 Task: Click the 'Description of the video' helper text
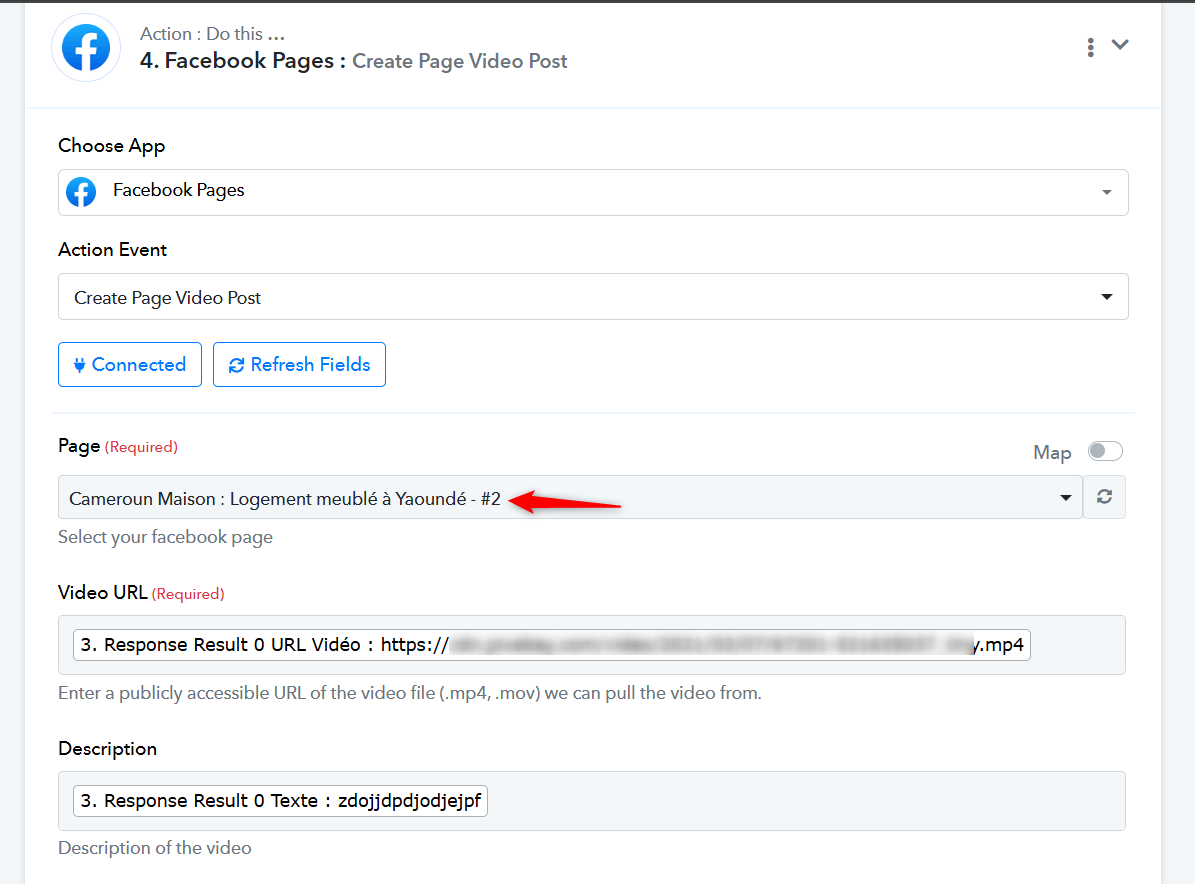click(155, 848)
